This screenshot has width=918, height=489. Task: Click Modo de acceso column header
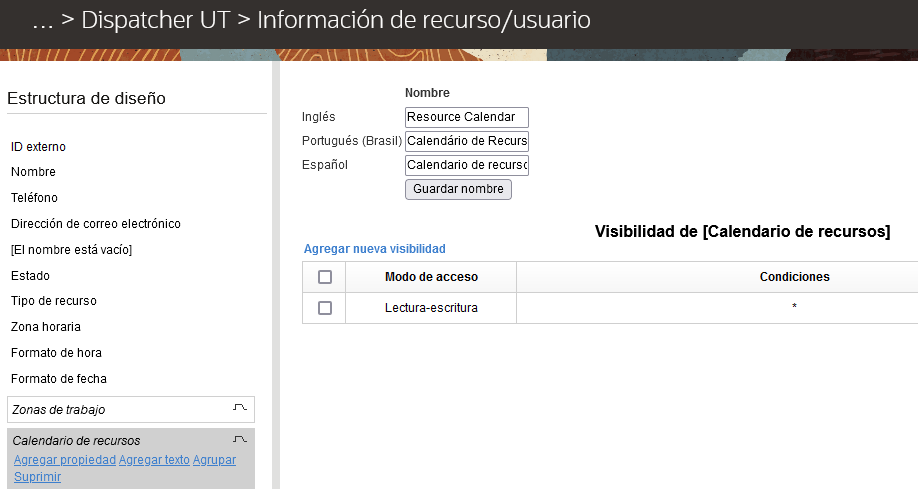(431, 277)
